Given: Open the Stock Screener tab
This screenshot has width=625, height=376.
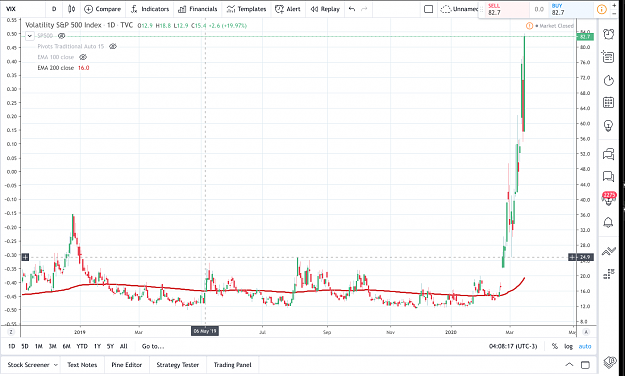Looking at the screenshot, I should tap(28, 365).
